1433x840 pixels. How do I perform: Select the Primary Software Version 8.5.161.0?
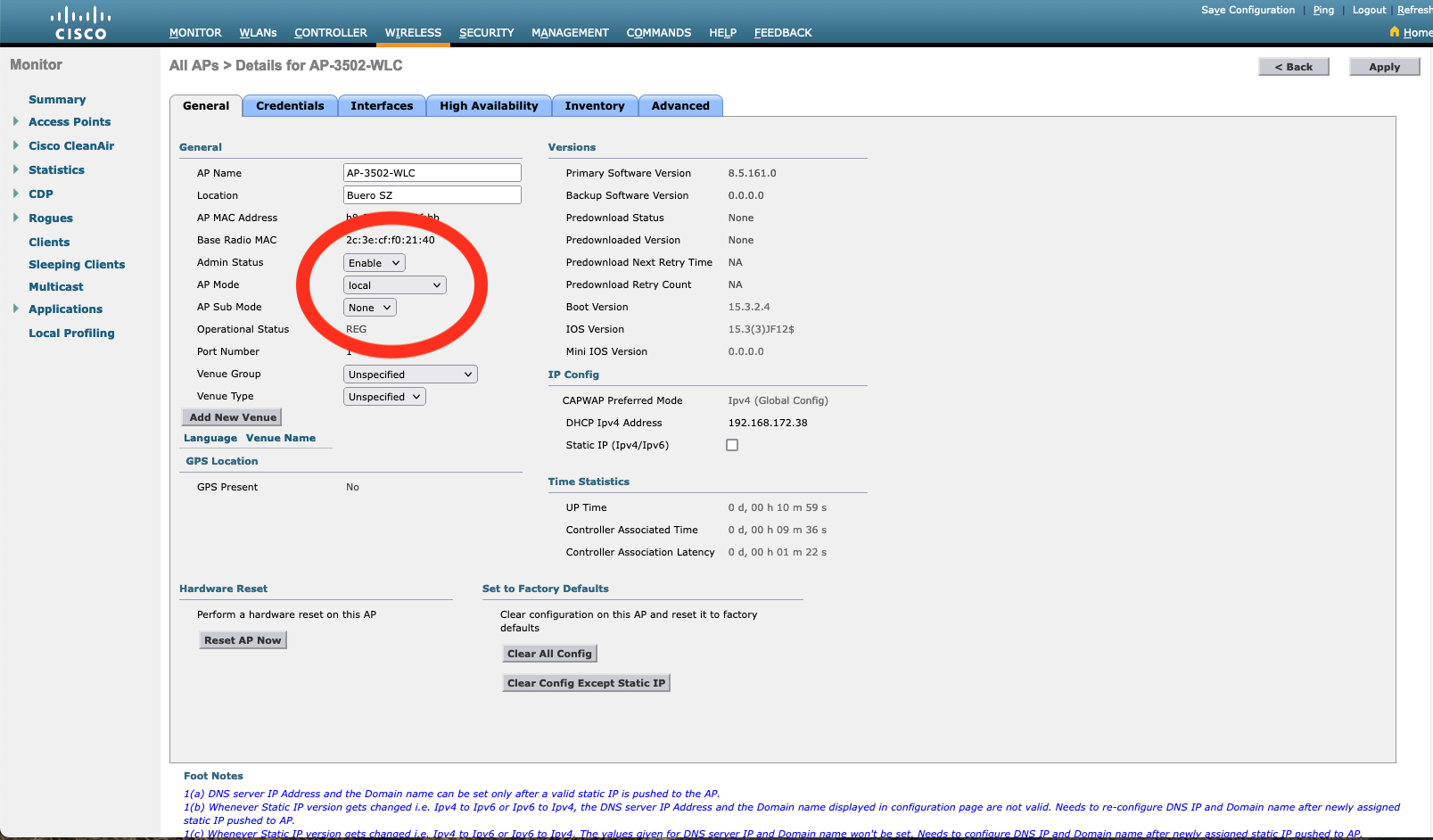[752, 173]
